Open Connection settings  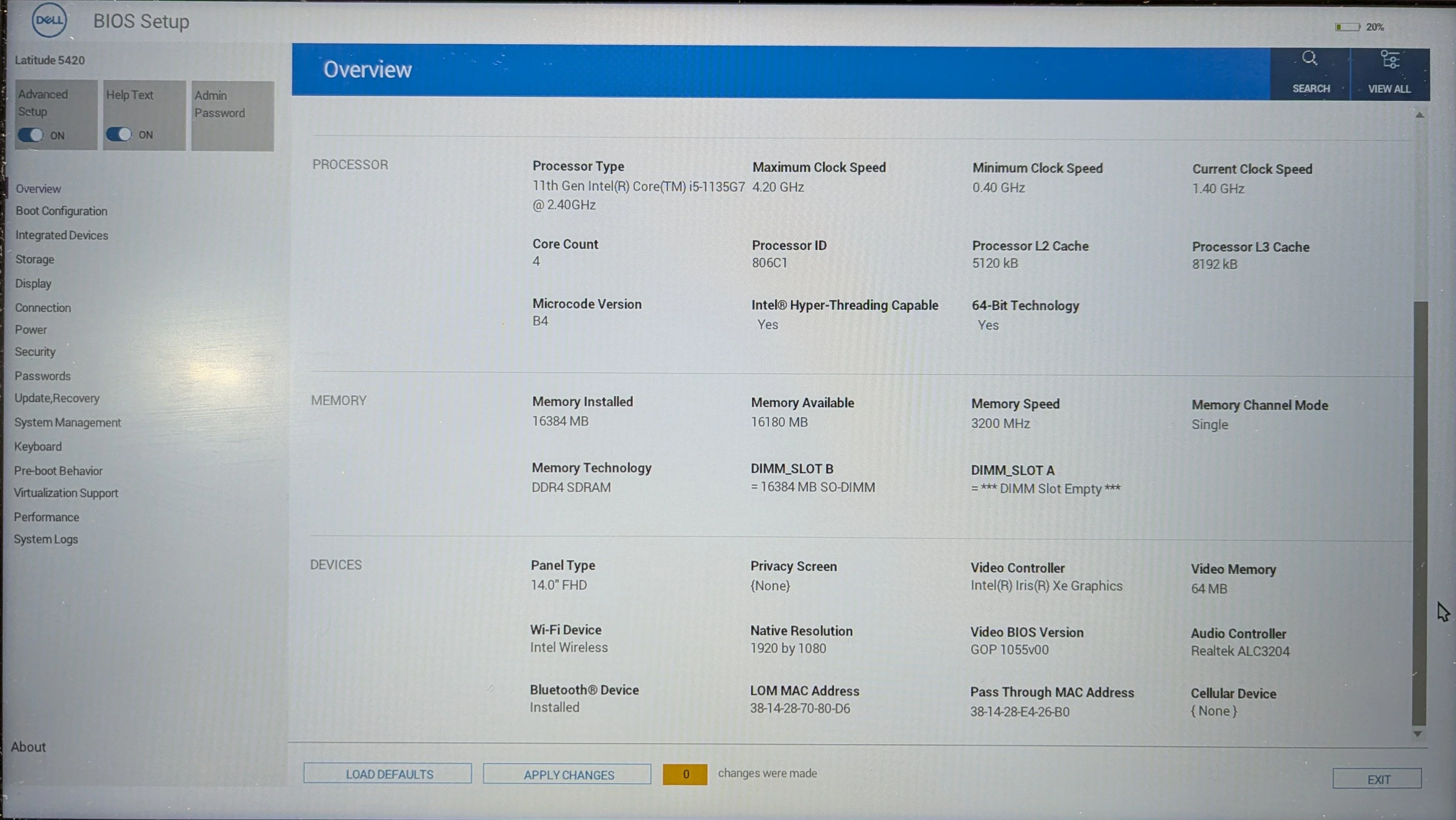[x=43, y=308]
